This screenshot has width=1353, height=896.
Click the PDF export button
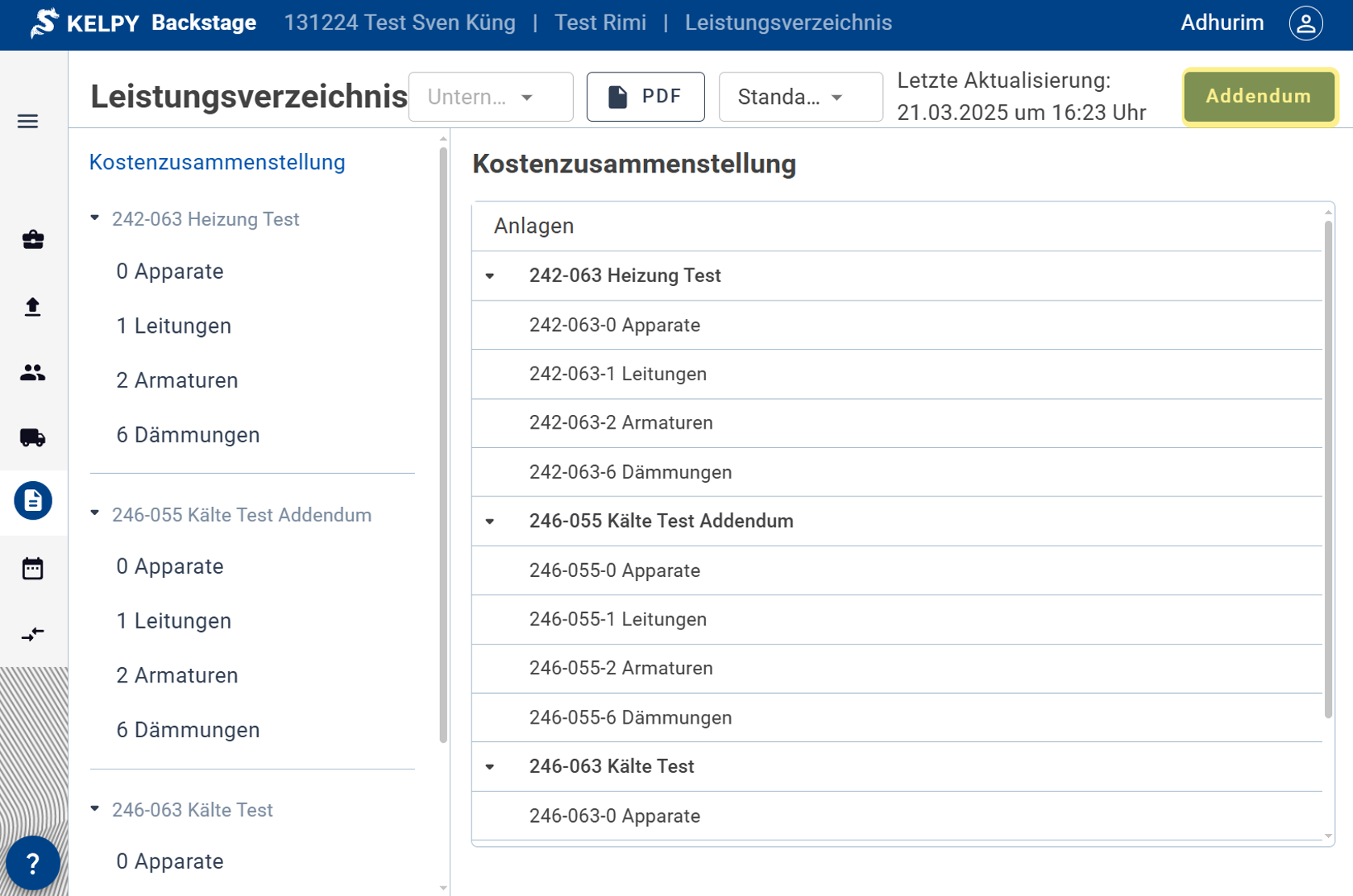tap(645, 97)
